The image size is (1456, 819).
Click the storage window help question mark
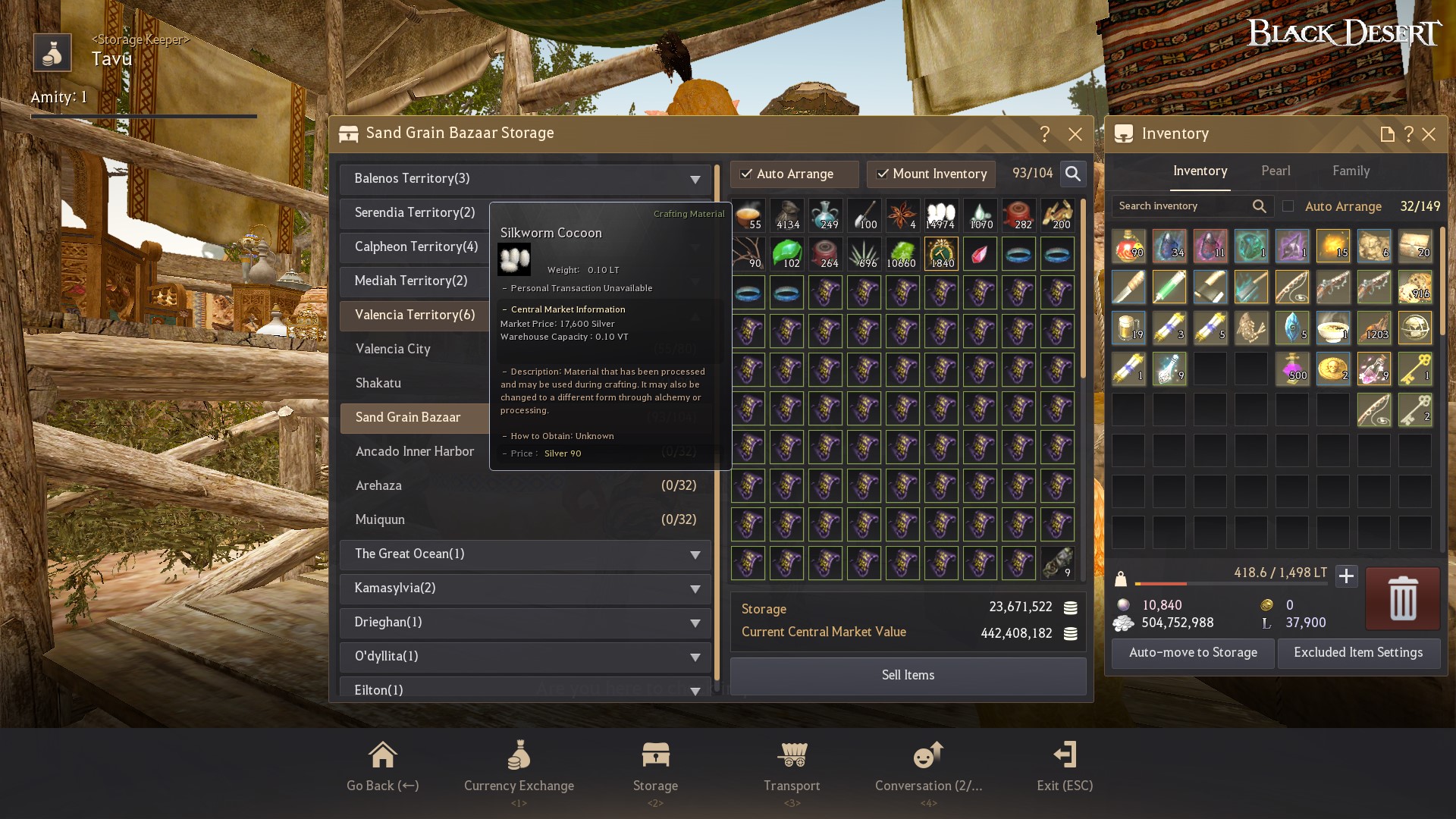click(x=1045, y=134)
